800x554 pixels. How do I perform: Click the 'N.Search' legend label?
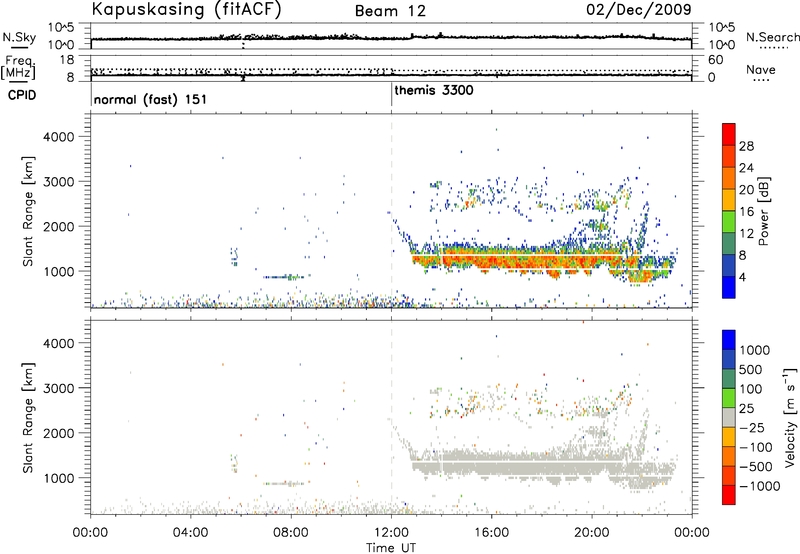772,37
